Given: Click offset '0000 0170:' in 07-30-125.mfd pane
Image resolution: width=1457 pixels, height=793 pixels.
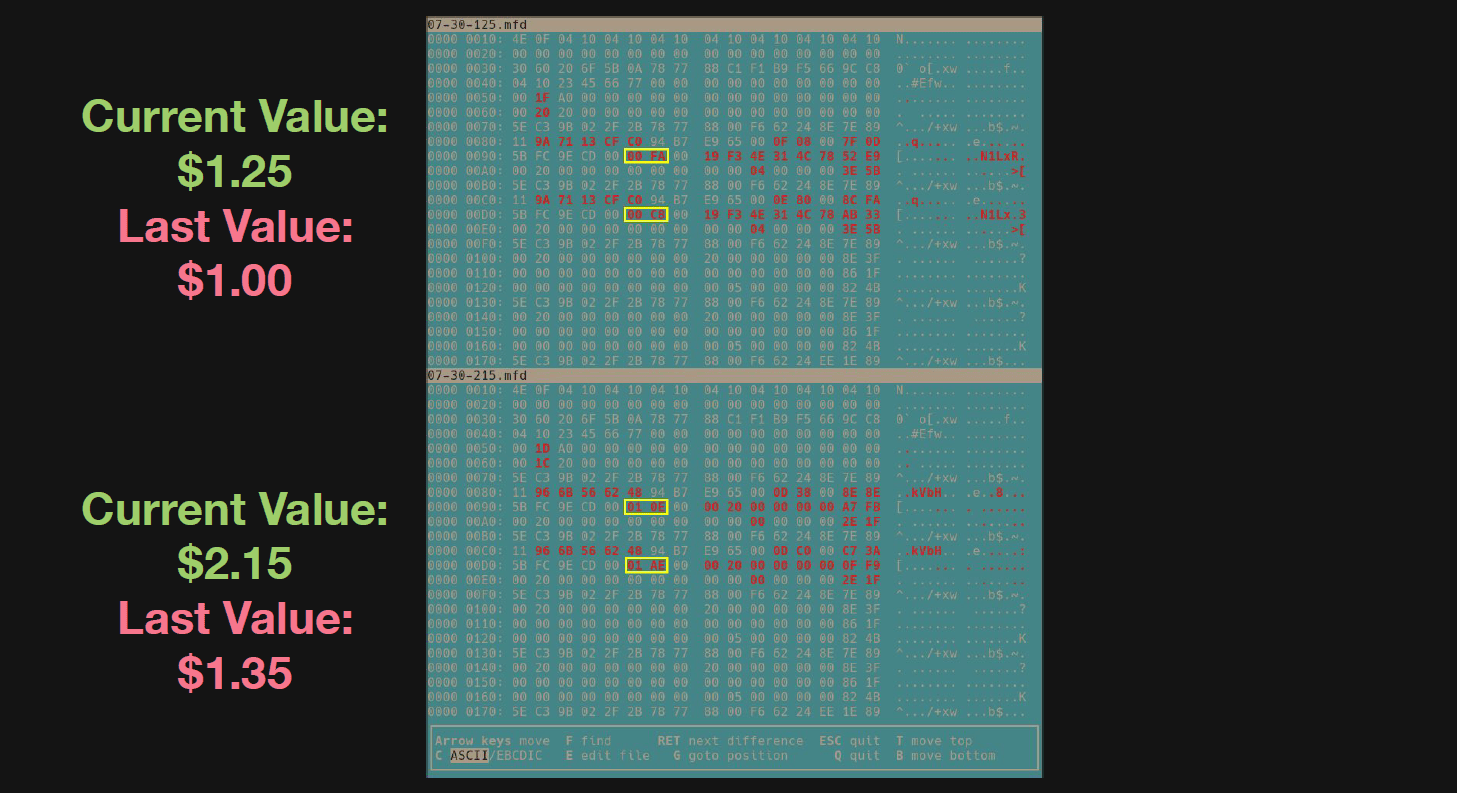Looking at the screenshot, I should click(466, 360).
